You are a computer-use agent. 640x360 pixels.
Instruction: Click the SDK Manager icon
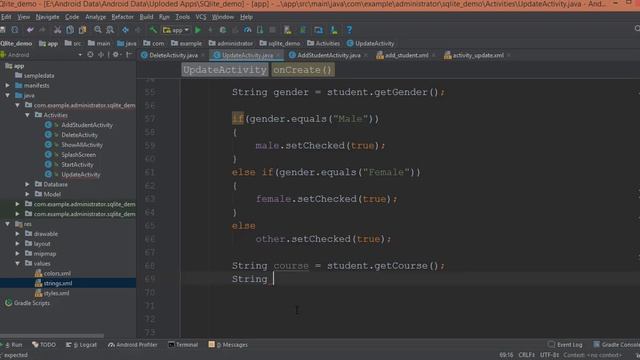click(334, 30)
